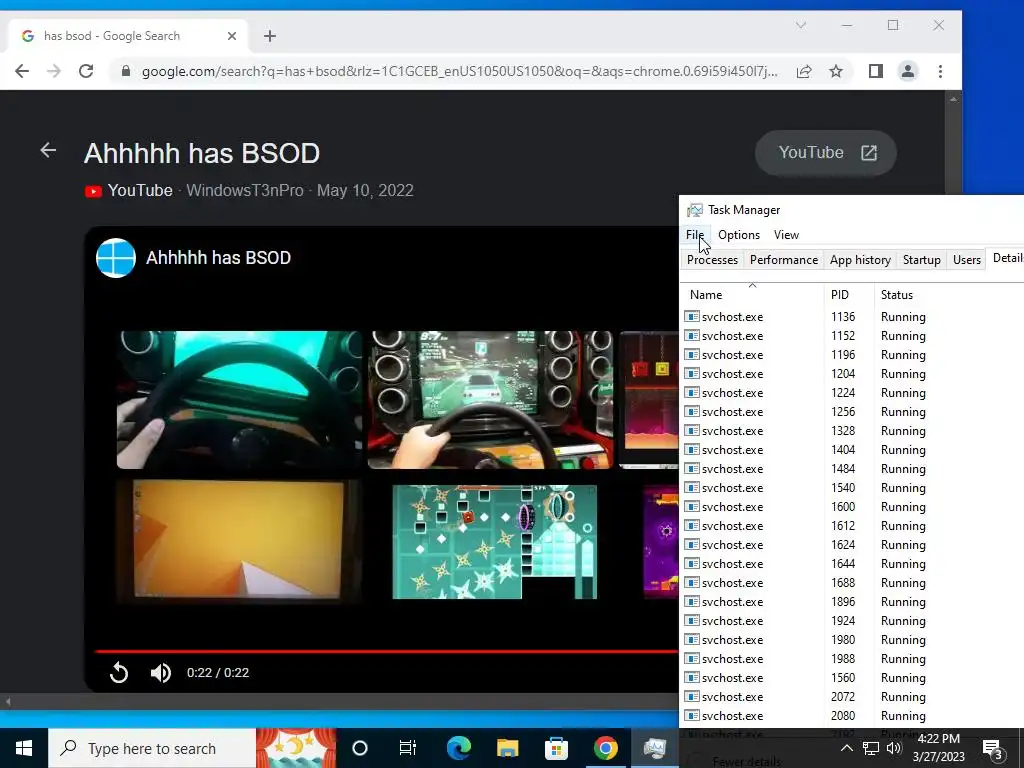Switch to the Processes tab

[x=712, y=260]
